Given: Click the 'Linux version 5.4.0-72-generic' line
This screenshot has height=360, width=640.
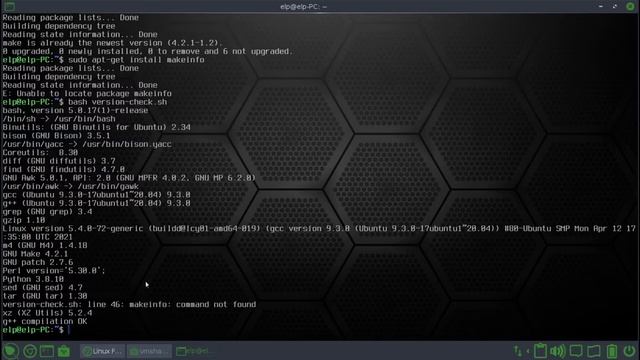Looking at the screenshot, I should click(319, 229).
